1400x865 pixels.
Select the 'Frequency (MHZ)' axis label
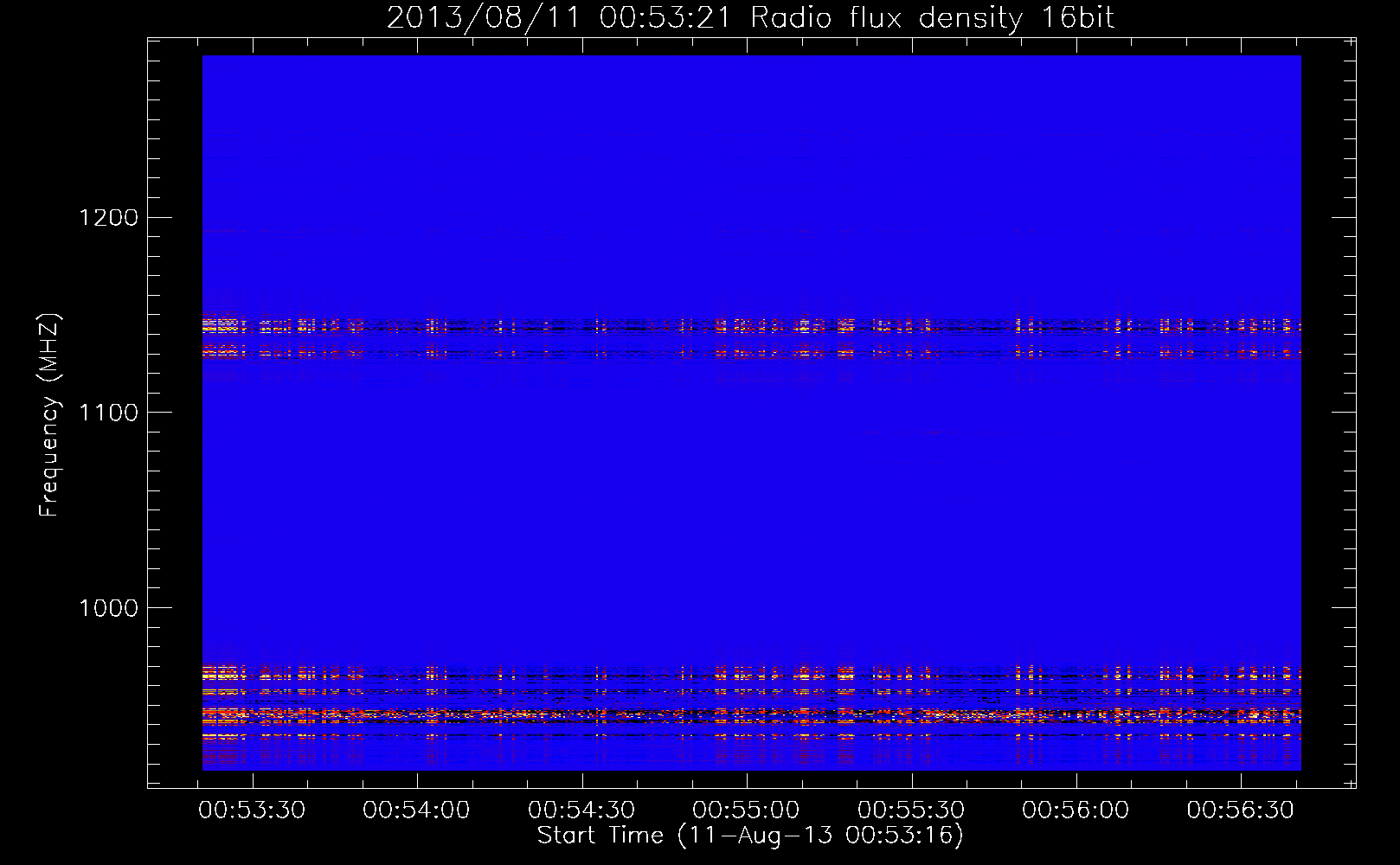(x=50, y=415)
